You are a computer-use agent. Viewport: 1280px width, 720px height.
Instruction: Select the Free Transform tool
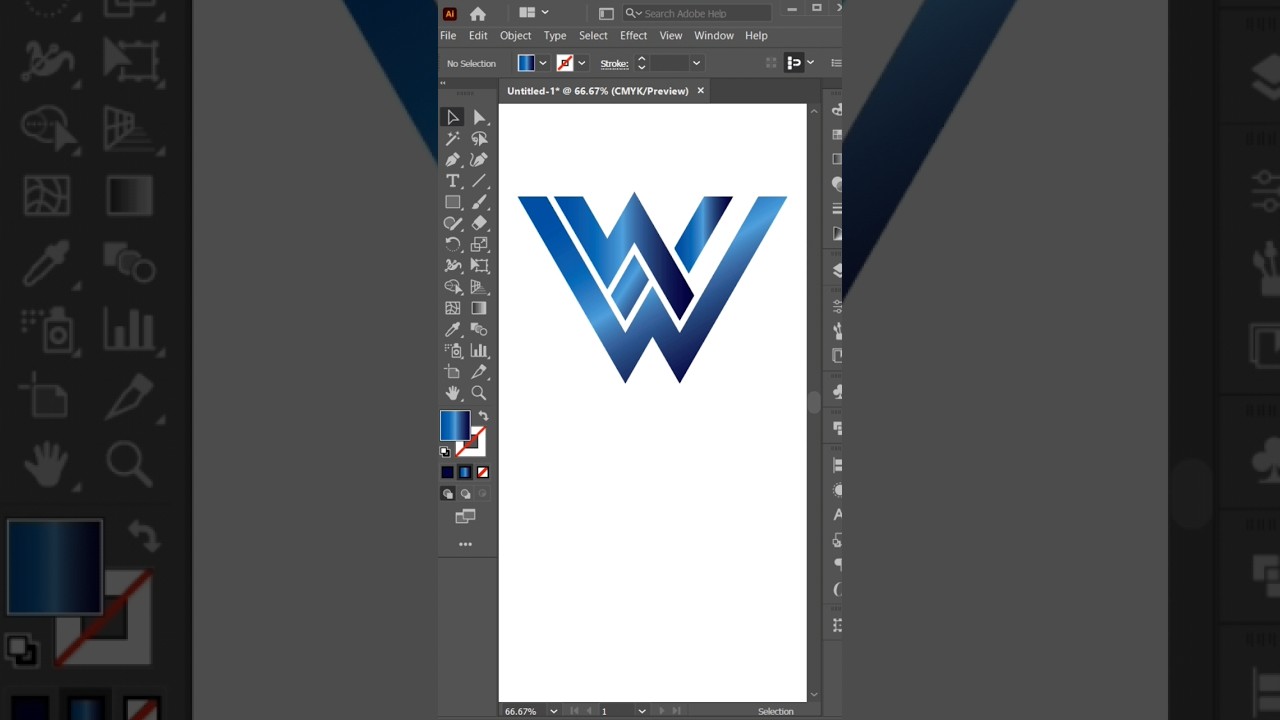[x=479, y=265]
